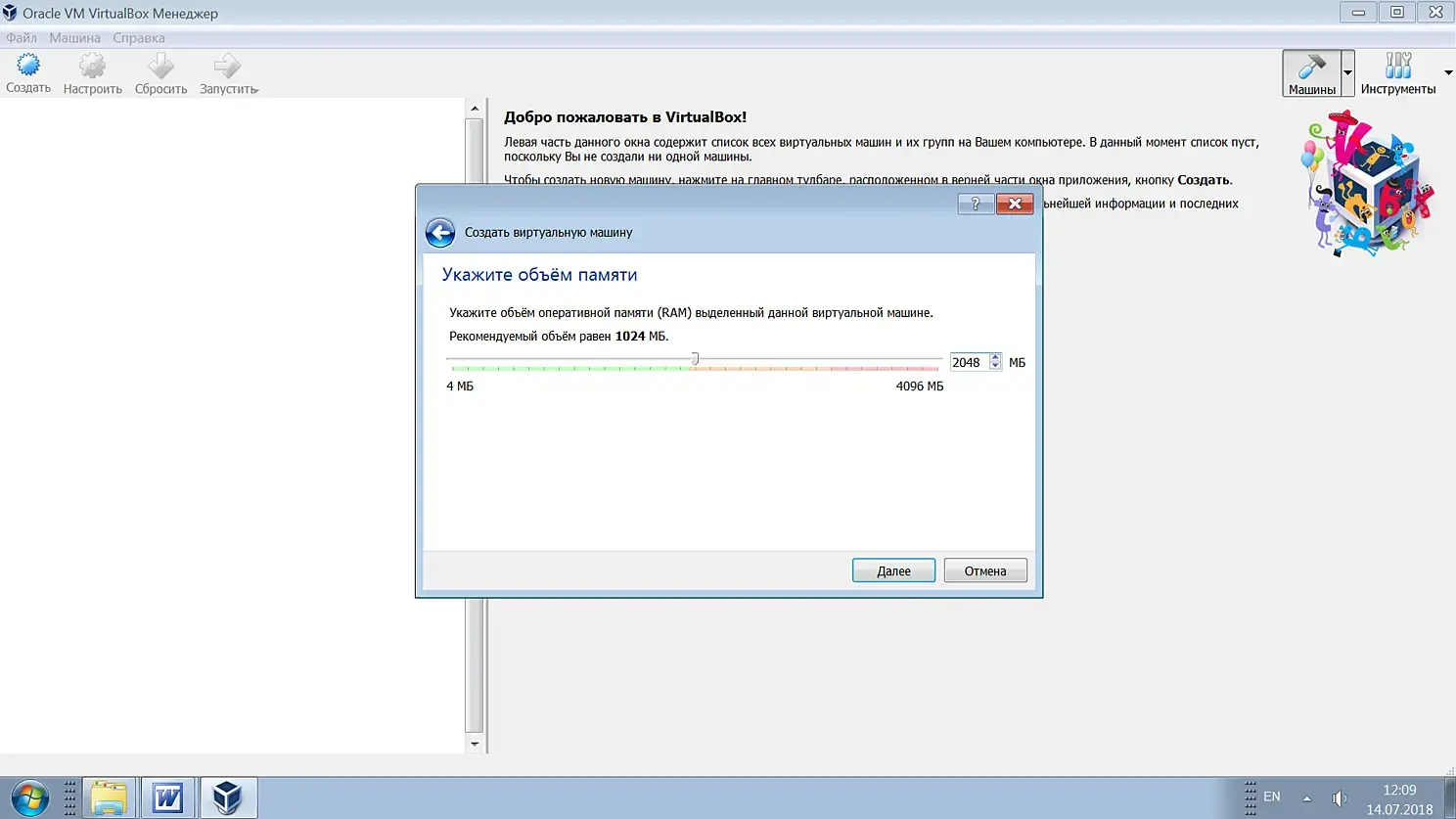This screenshot has width=1456, height=819.
Task: Open File Explorer from the taskbar
Action: click(109, 798)
